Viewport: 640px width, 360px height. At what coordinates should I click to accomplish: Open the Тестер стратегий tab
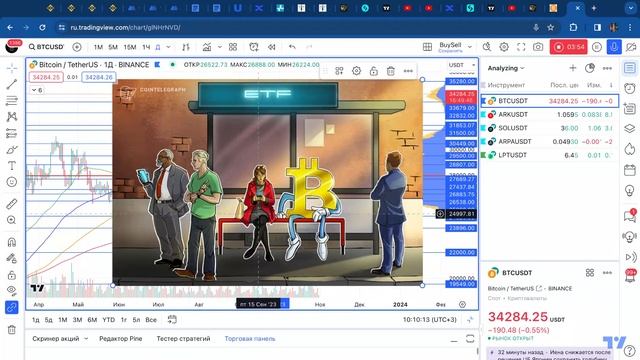click(183, 338)
